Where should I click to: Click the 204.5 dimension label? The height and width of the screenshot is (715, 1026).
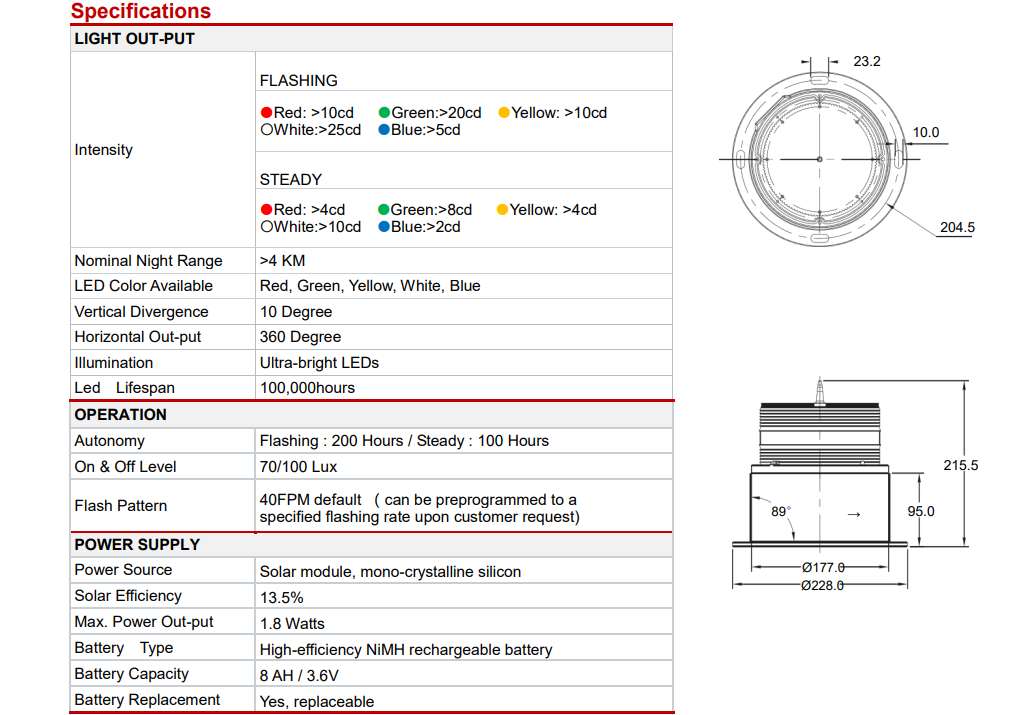point(957,228)
